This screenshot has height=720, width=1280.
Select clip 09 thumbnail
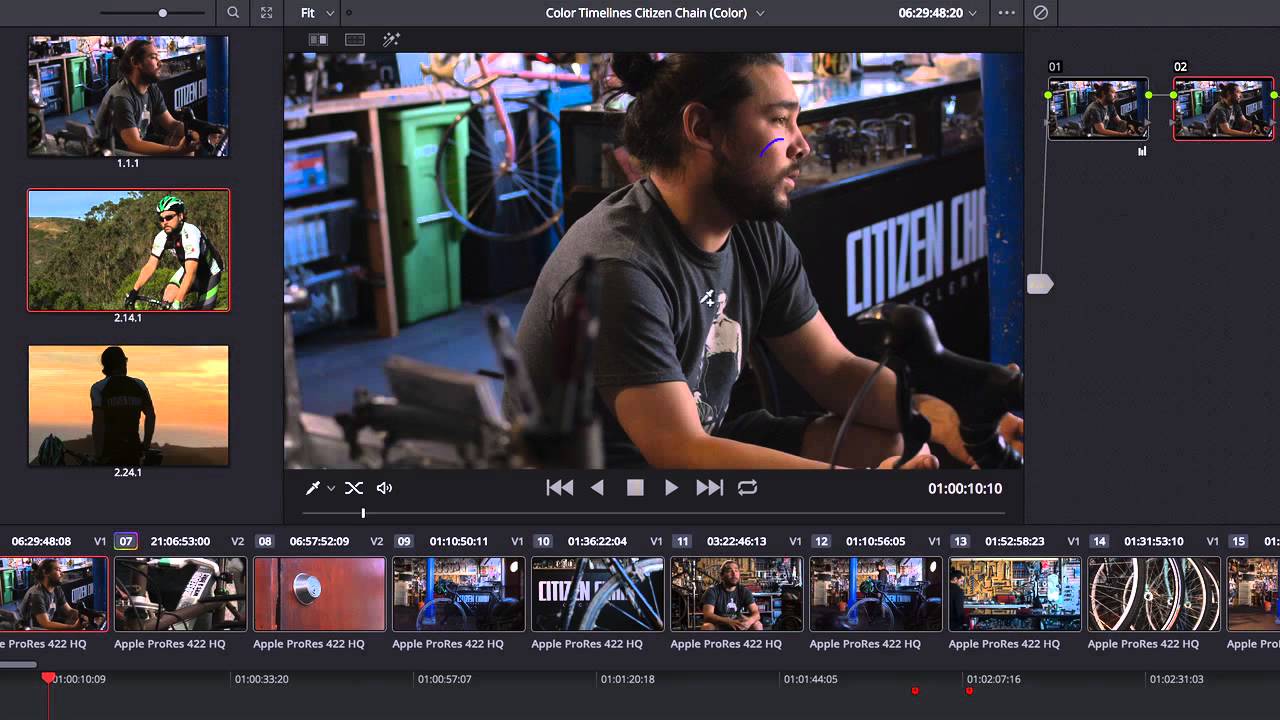pos(458,594)
